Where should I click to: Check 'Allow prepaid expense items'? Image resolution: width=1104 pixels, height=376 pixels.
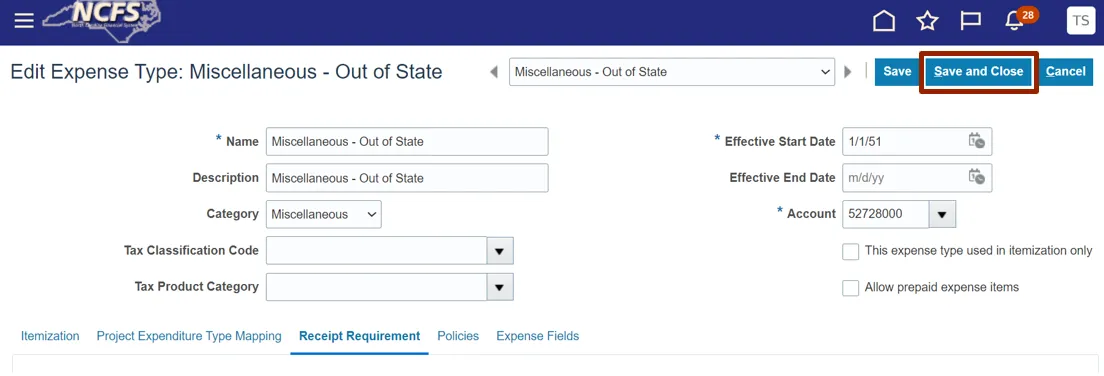coord(851,288)
